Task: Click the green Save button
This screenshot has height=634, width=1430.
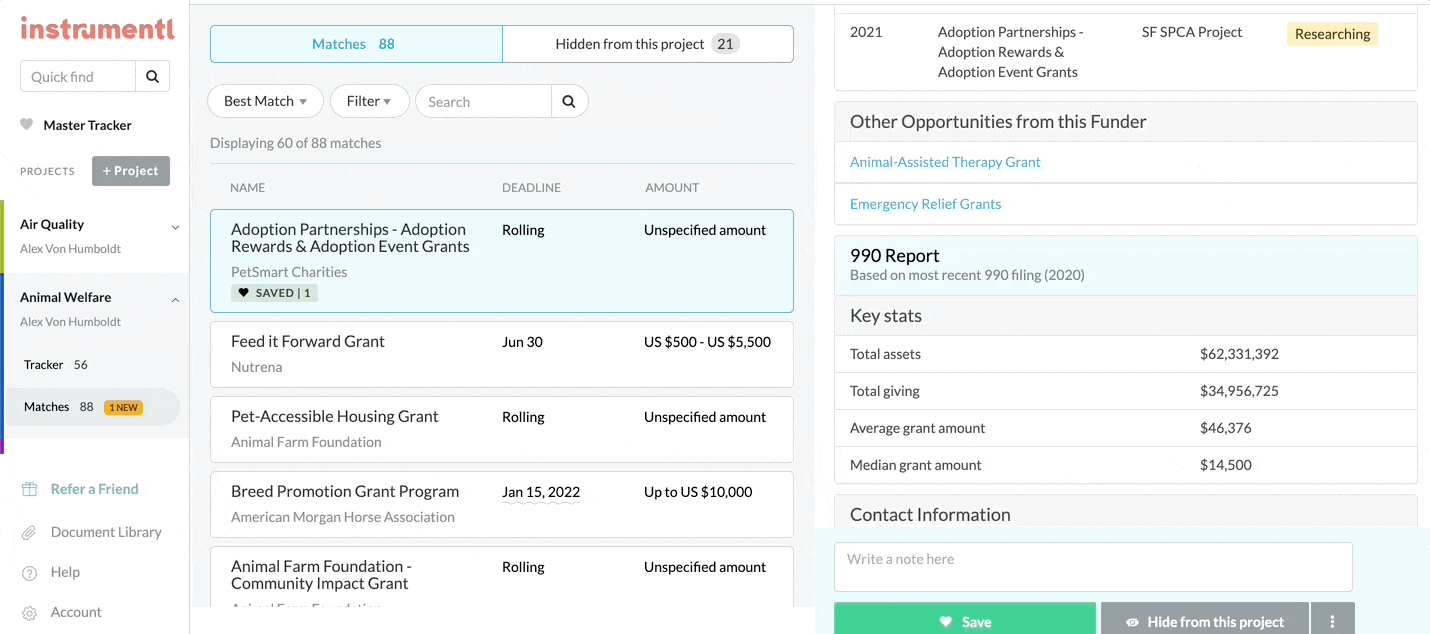Action: click(x=965, y=620)
